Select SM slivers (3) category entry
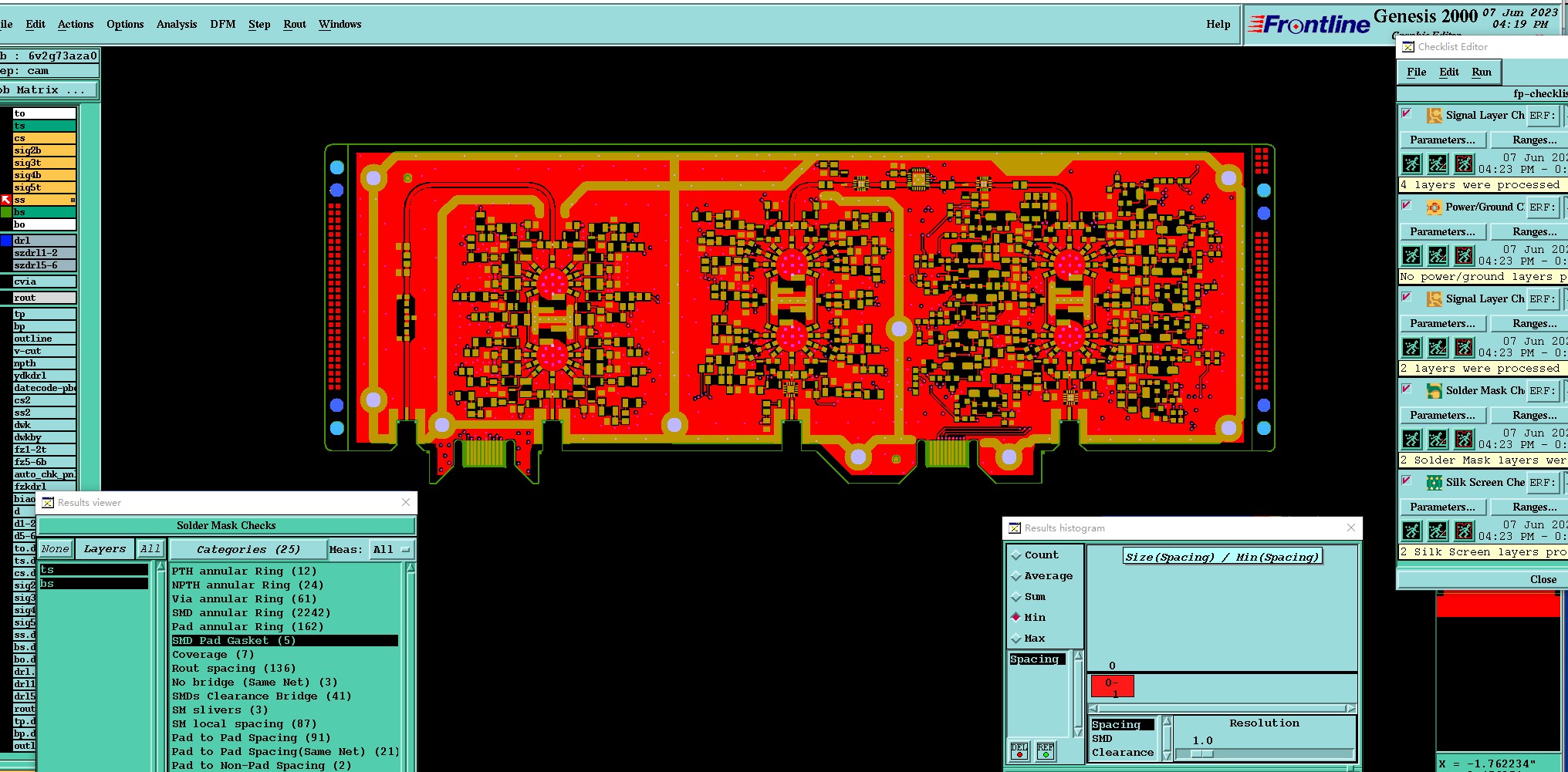The image size is (1568, 772). tap(220, 710)
